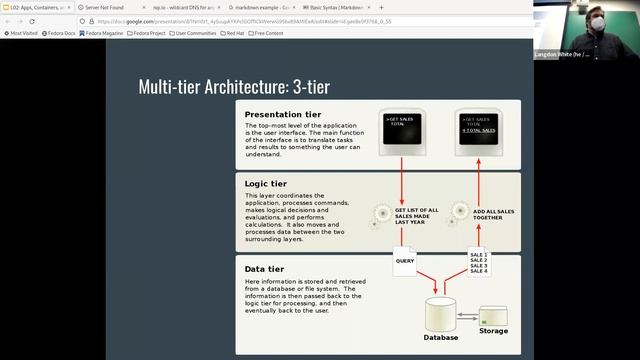Go back to the previous page
Screen dimensions: 640x360
tap(7, 21)
